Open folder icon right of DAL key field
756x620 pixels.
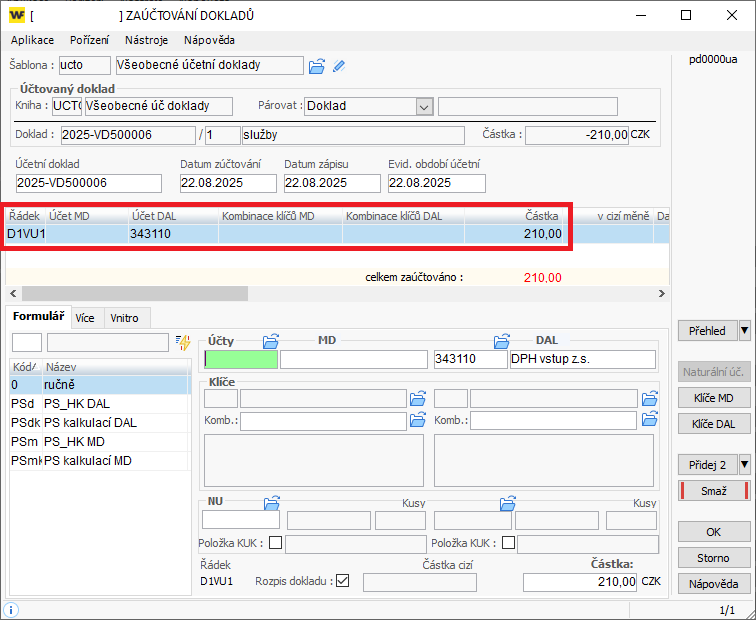(x=649, y=399)
